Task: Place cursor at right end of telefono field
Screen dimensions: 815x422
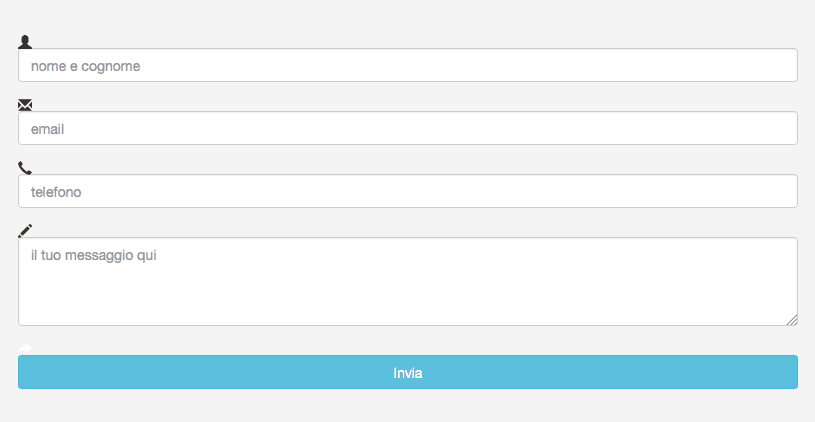Action: [x=785, y=191]
